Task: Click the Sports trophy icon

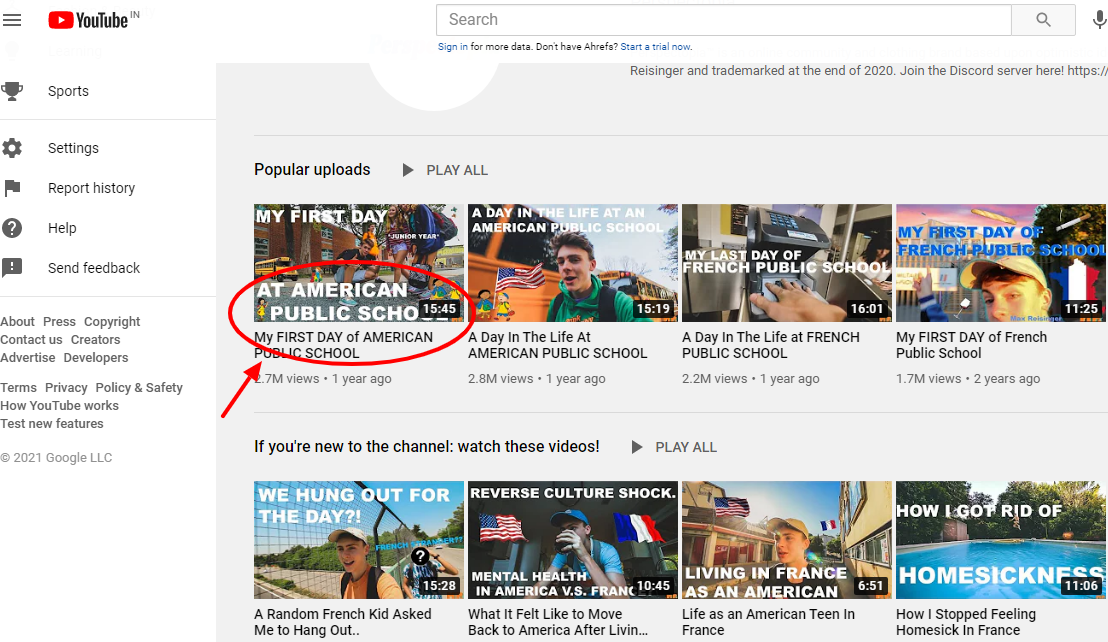Action: tap(12, 91)
